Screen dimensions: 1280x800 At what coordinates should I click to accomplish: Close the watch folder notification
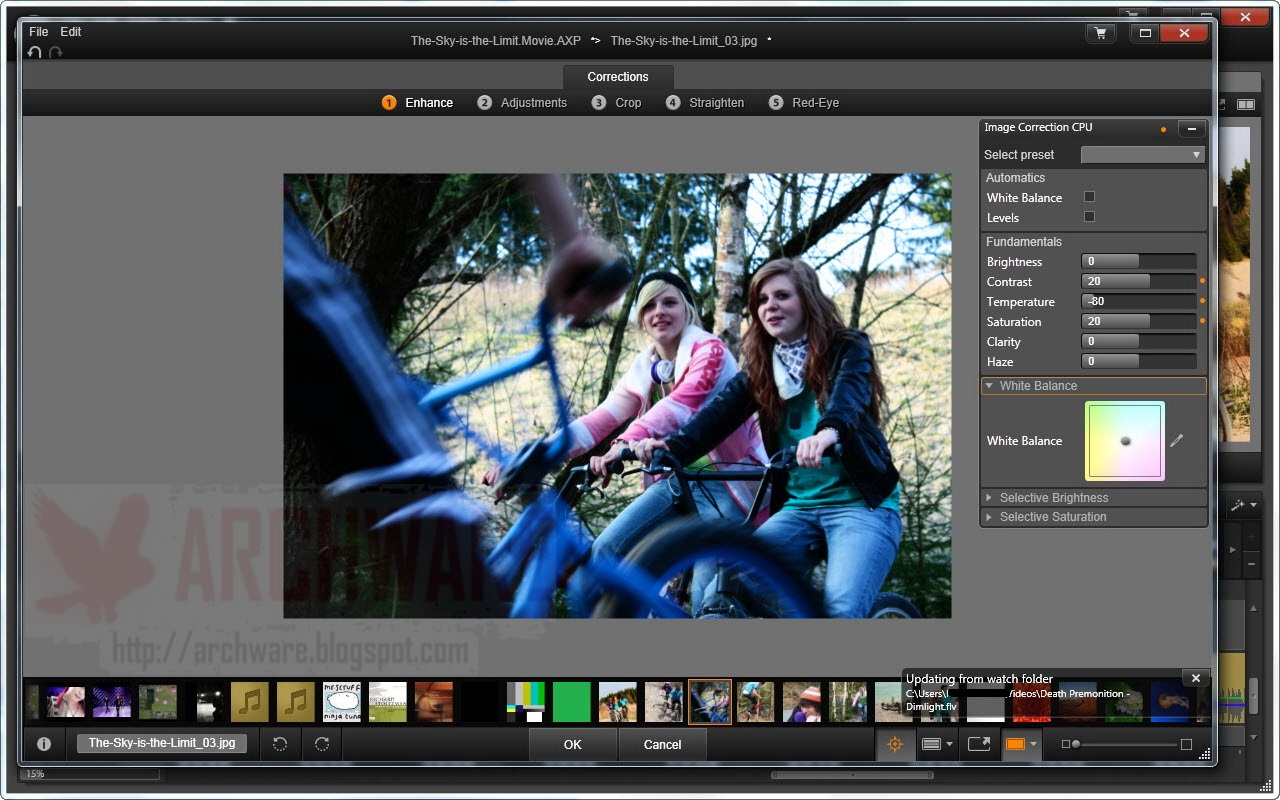tap(1196, 678)
